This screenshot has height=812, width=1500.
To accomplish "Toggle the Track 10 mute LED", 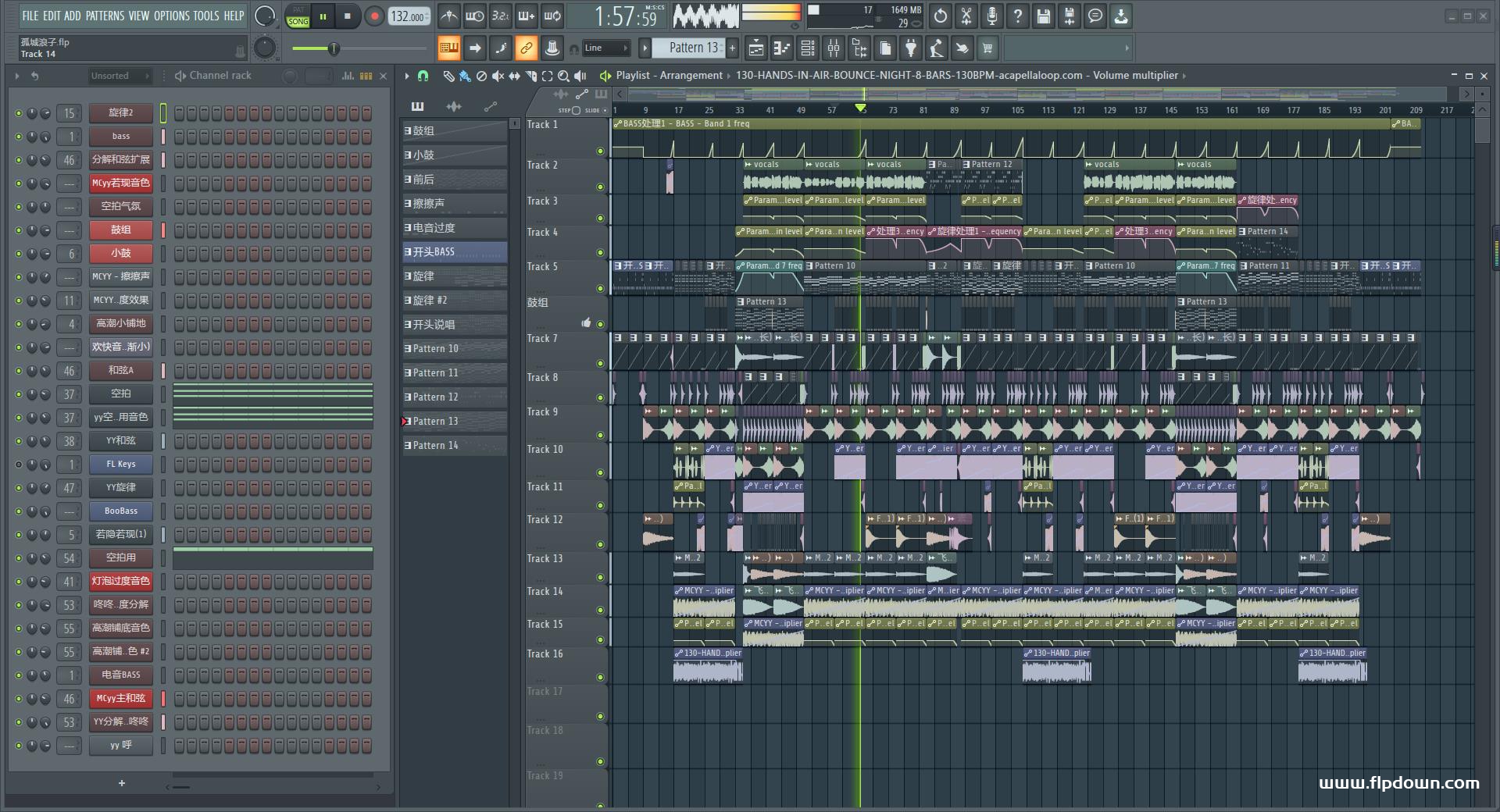I will pyautogui.click(x=600, y=472).
